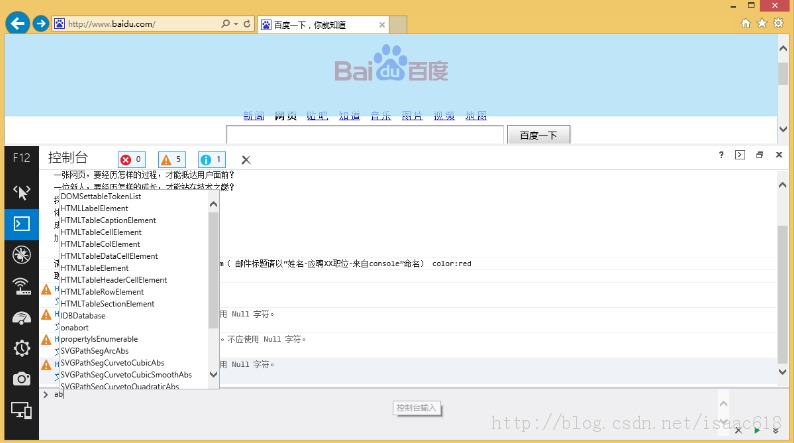Image resolution: width=794 pixels, height=443 pixels.
Task: Open the 图片 link on Baidu
Action: click(412, 116)
